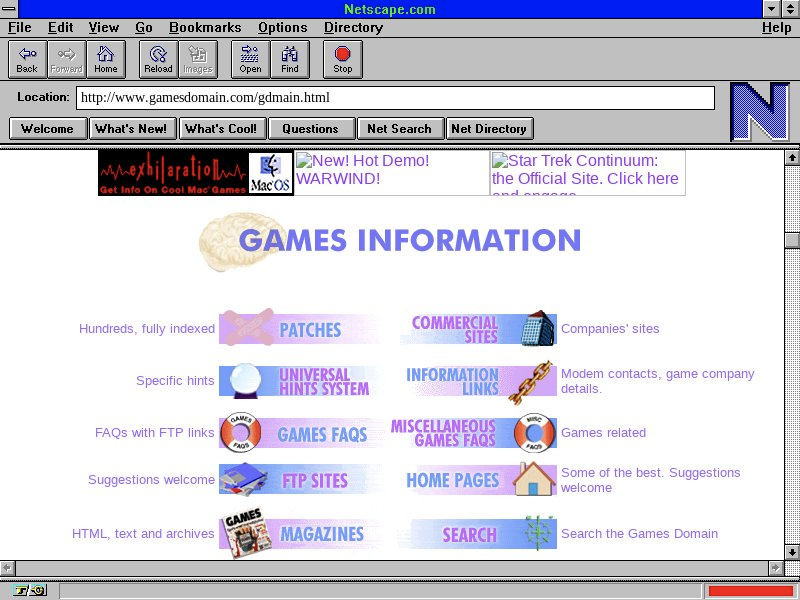Click the Location URL input field
The height and width of the screenshot is (600, 800).
click(x=395, y=98)
